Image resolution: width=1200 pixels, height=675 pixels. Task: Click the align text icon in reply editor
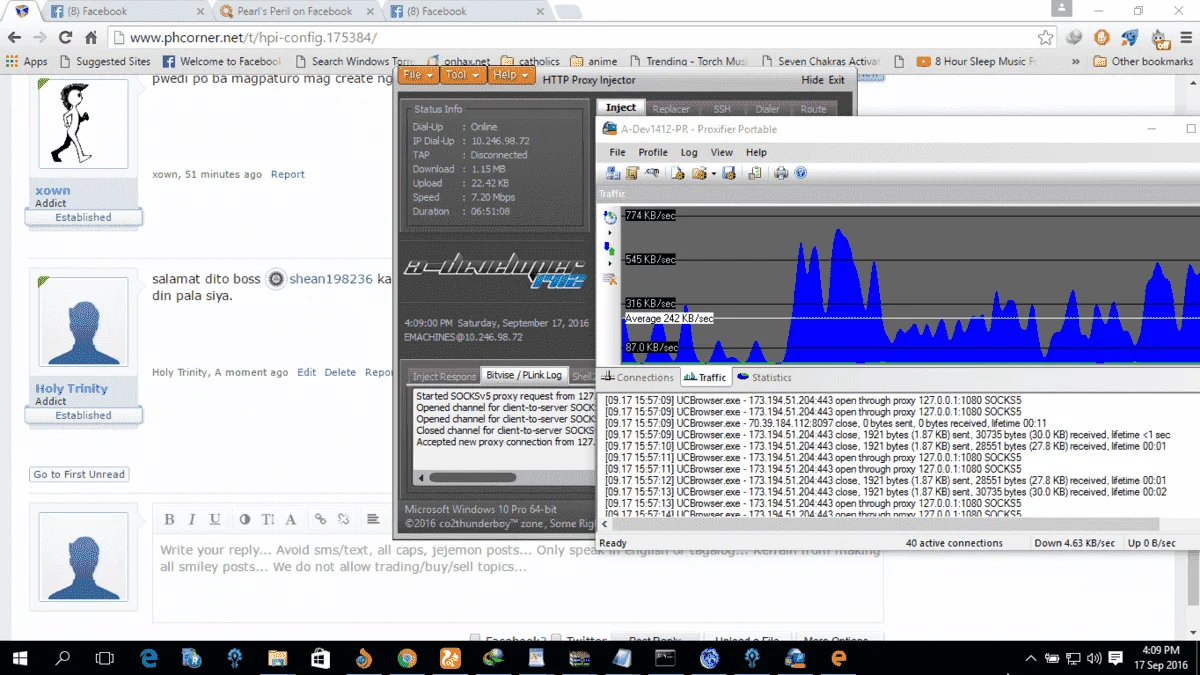point(372,519)
